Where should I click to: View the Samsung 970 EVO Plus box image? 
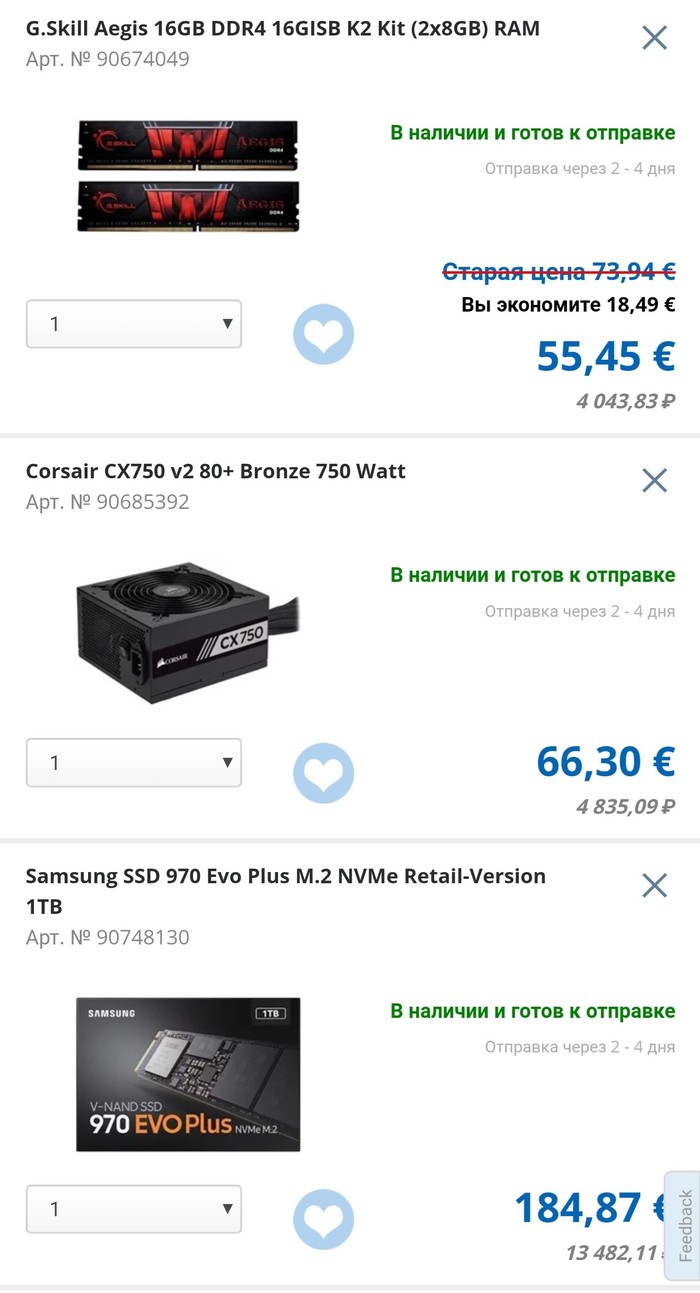(x=188, y=1074)
